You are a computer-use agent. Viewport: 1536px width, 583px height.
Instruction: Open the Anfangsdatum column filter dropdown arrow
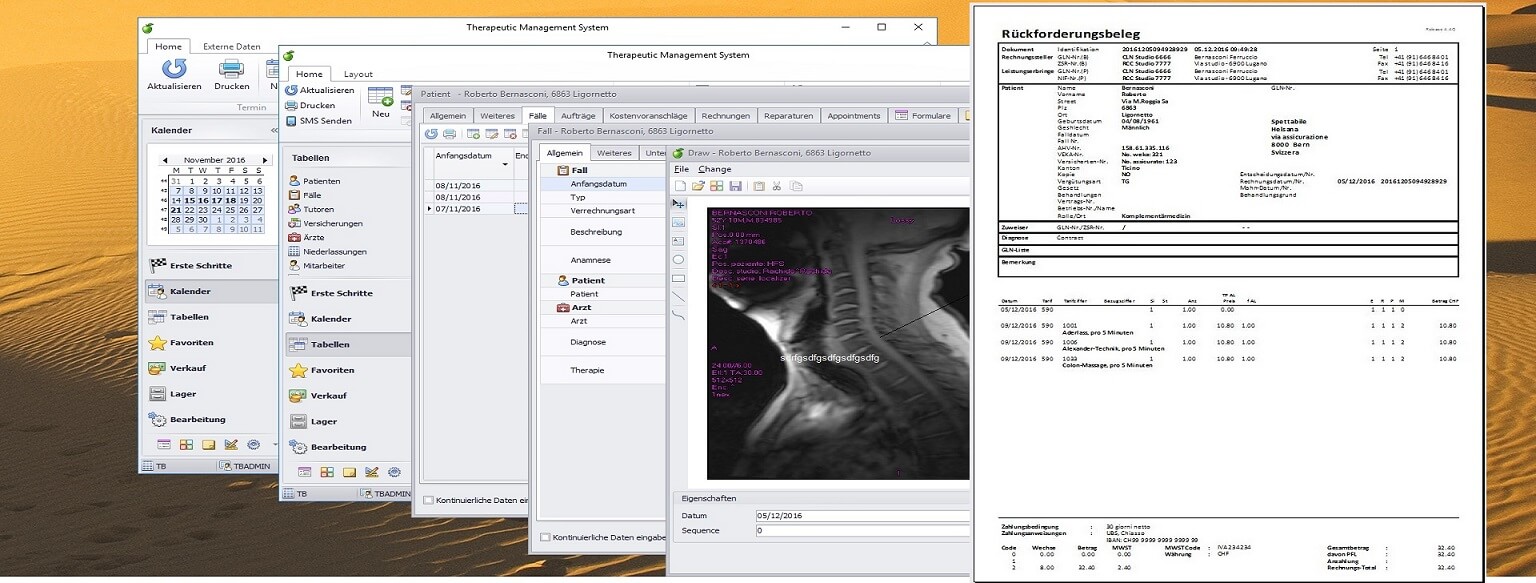504,163
